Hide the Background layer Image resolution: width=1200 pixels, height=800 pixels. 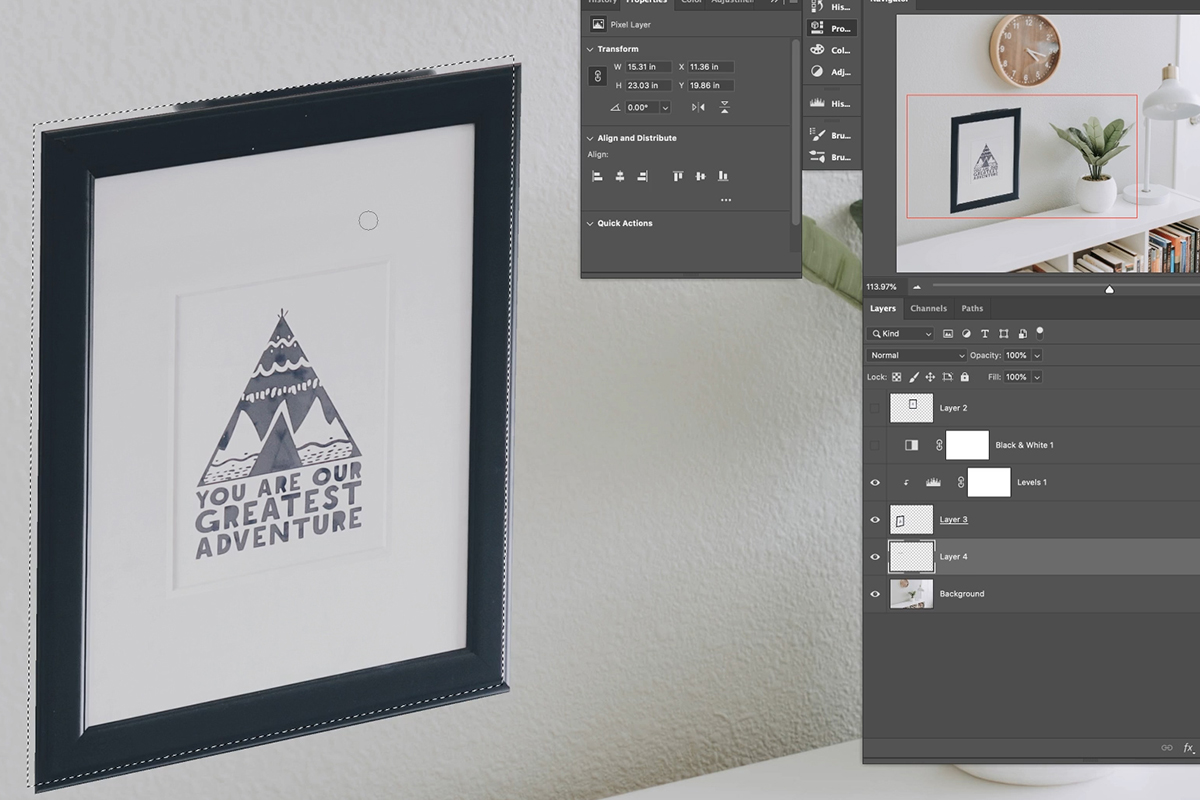point(875,594)
